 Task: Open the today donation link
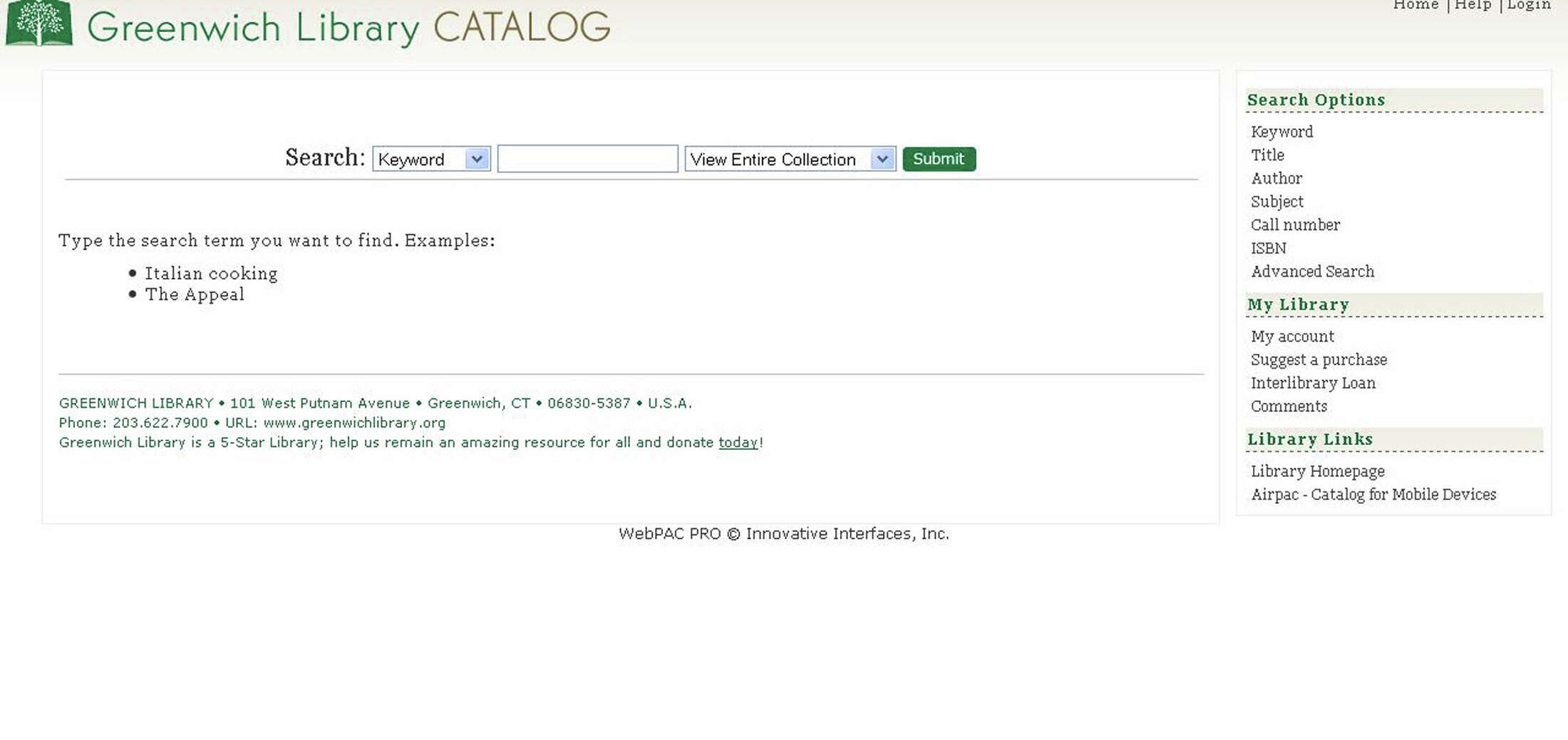[x=738, y=442]
